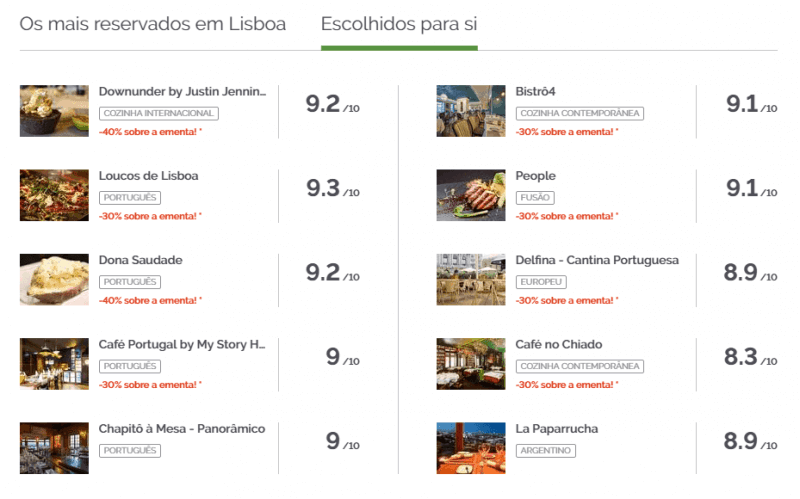Click the La Paparrucha terrace thumbnail
Viewport: 800px width, 499px height.
[x=471, y=448]
